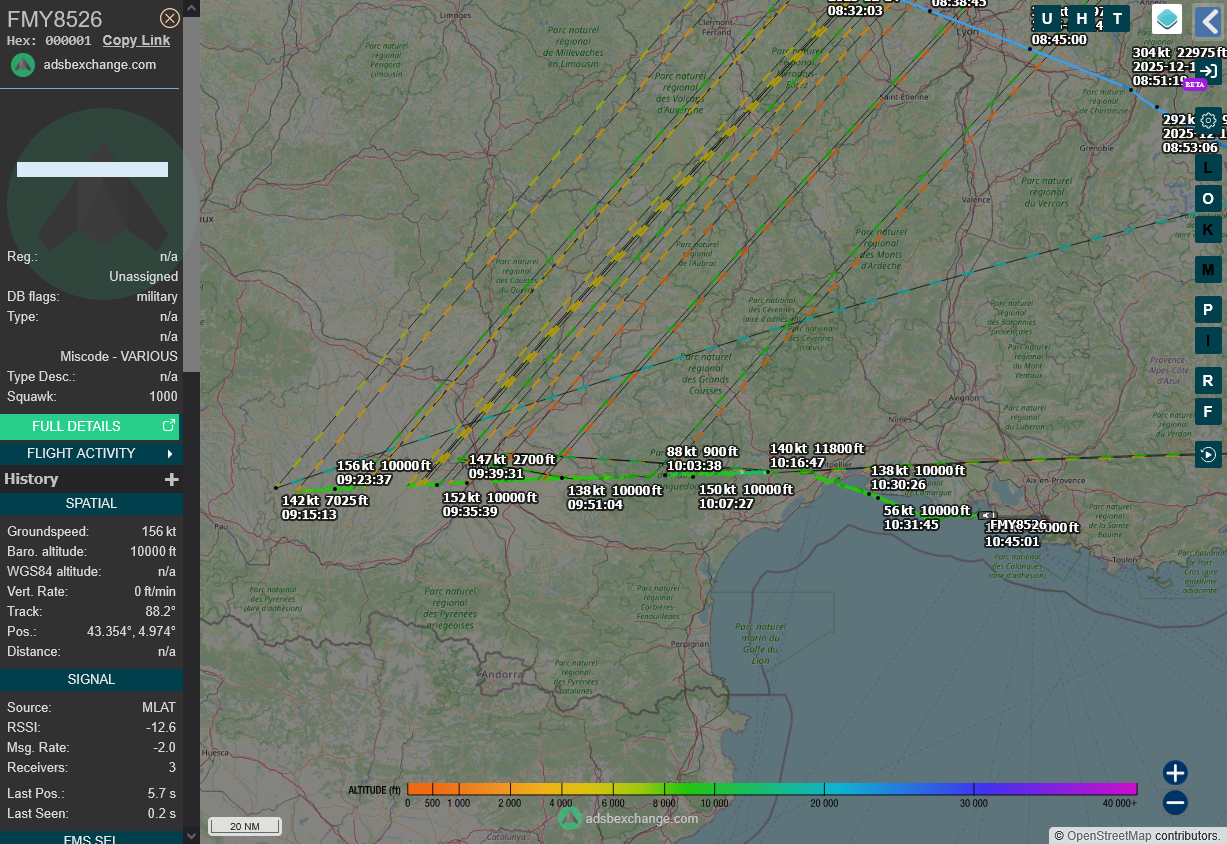Screen dimensions: 1227x844
Task: Collapse the sidebar with the back arrow
Action: [1208, 20]
